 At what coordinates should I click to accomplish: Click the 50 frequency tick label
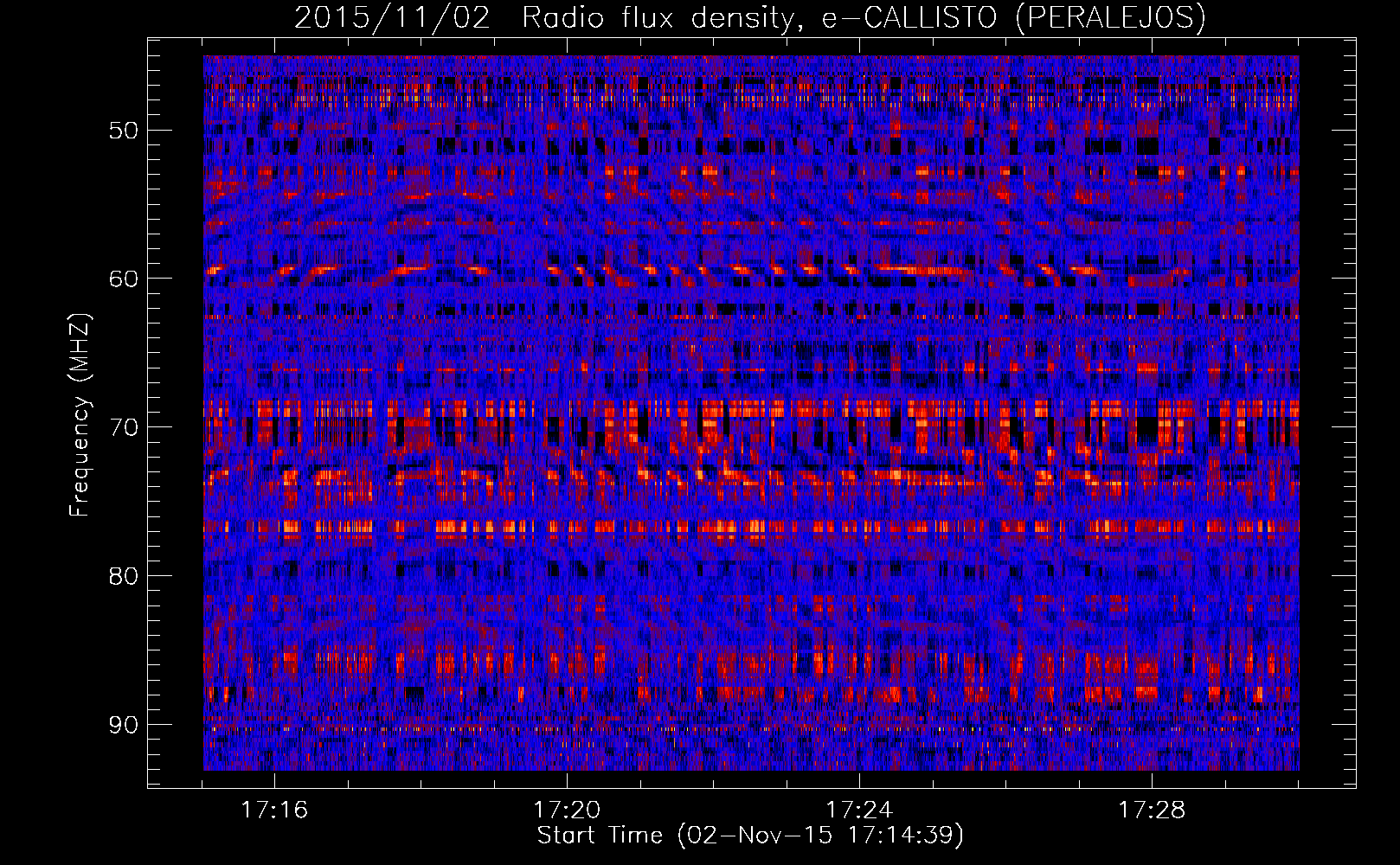coord(123,131)
